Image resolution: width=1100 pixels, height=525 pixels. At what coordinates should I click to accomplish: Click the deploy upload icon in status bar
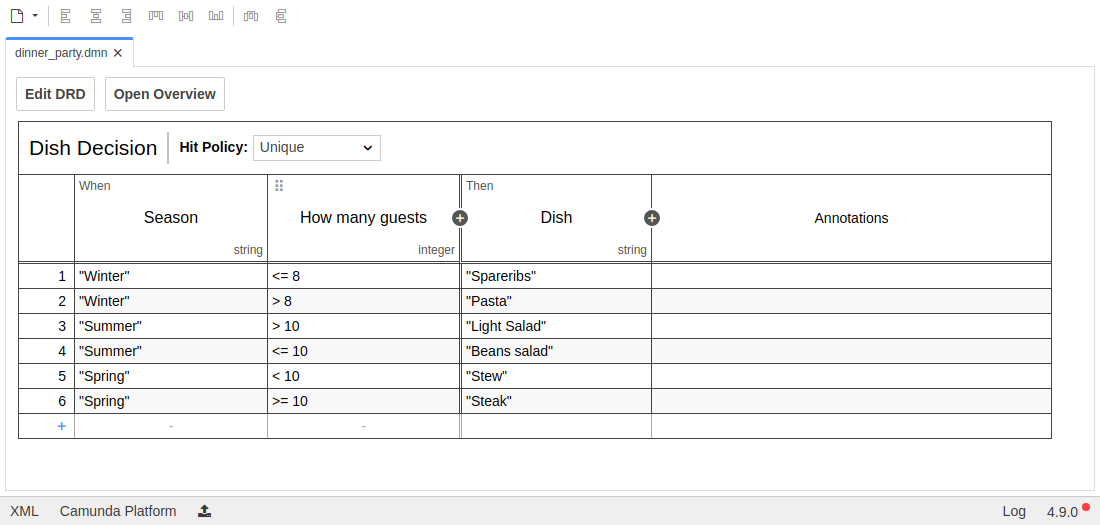204,511
